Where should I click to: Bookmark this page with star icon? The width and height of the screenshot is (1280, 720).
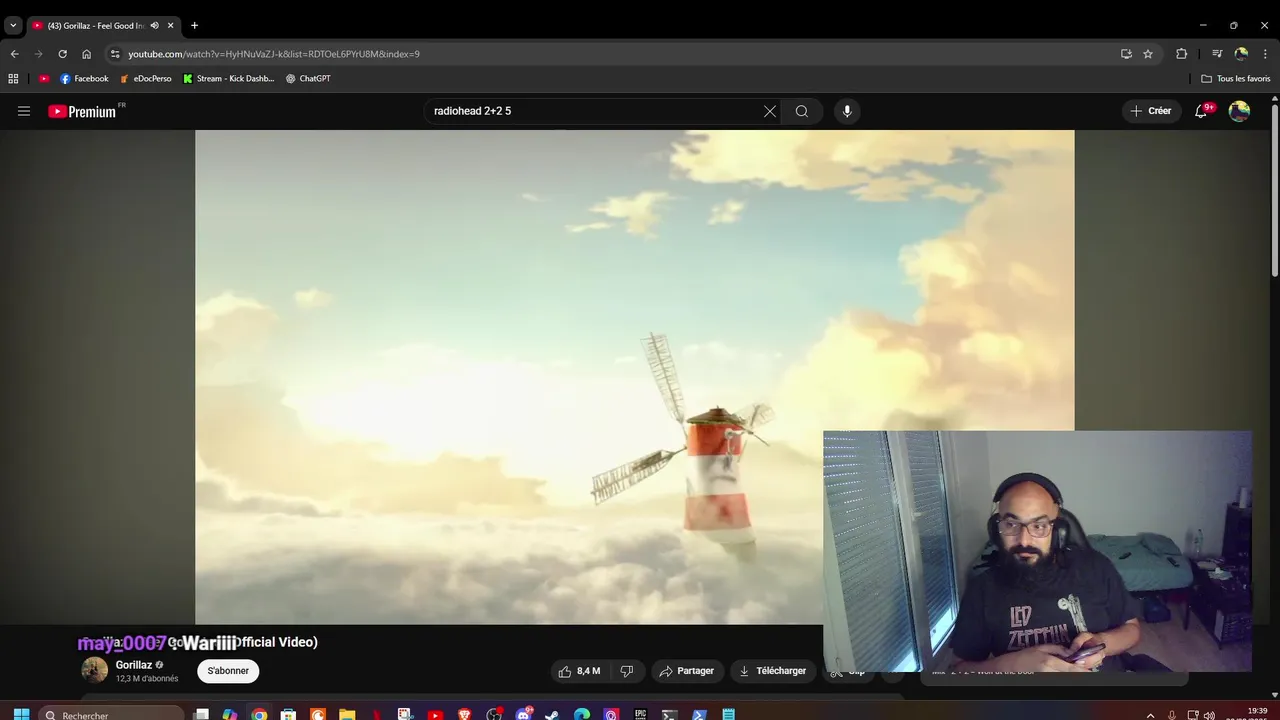(1148, 54)
